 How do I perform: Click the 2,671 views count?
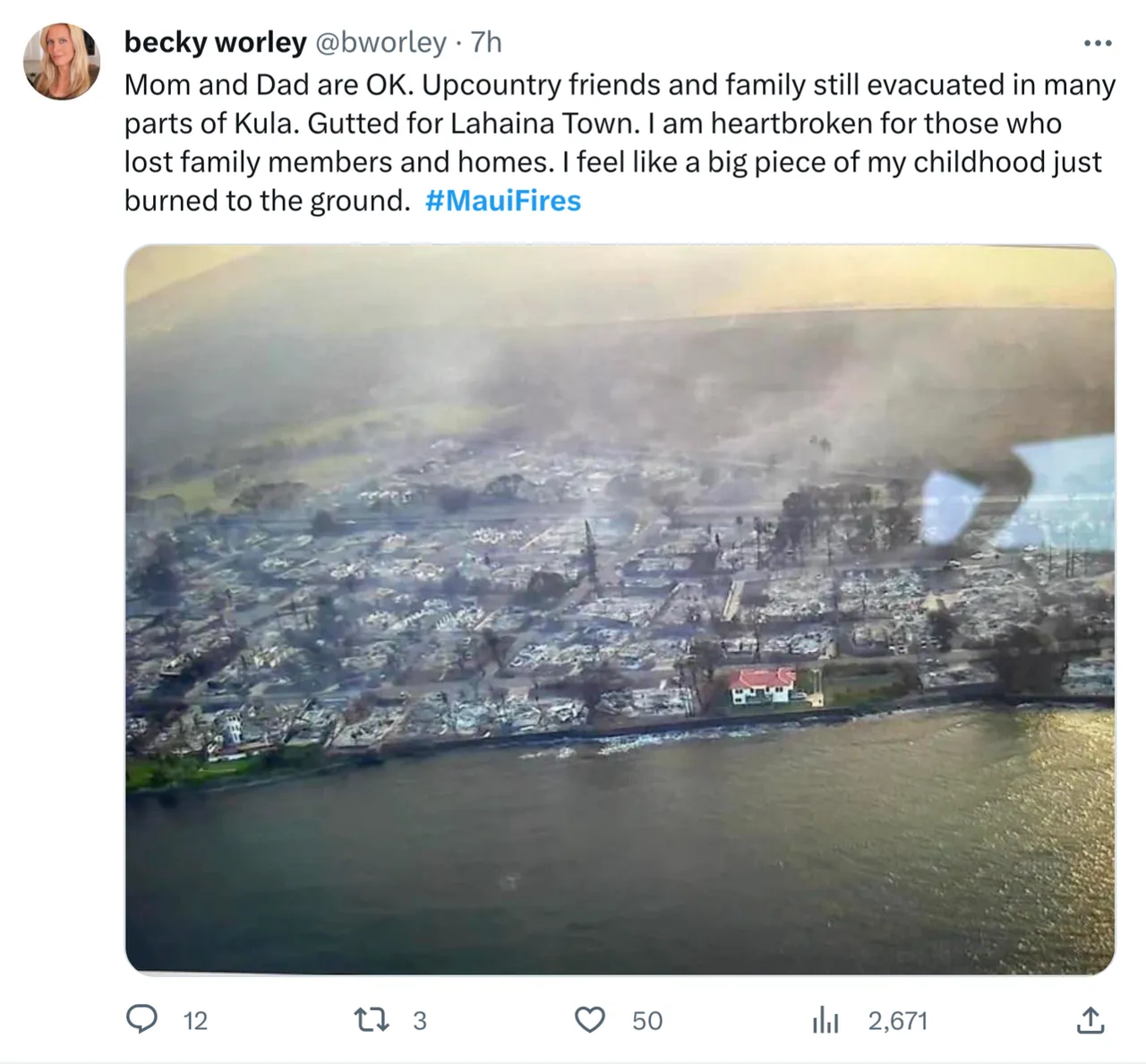point(898,1021)
